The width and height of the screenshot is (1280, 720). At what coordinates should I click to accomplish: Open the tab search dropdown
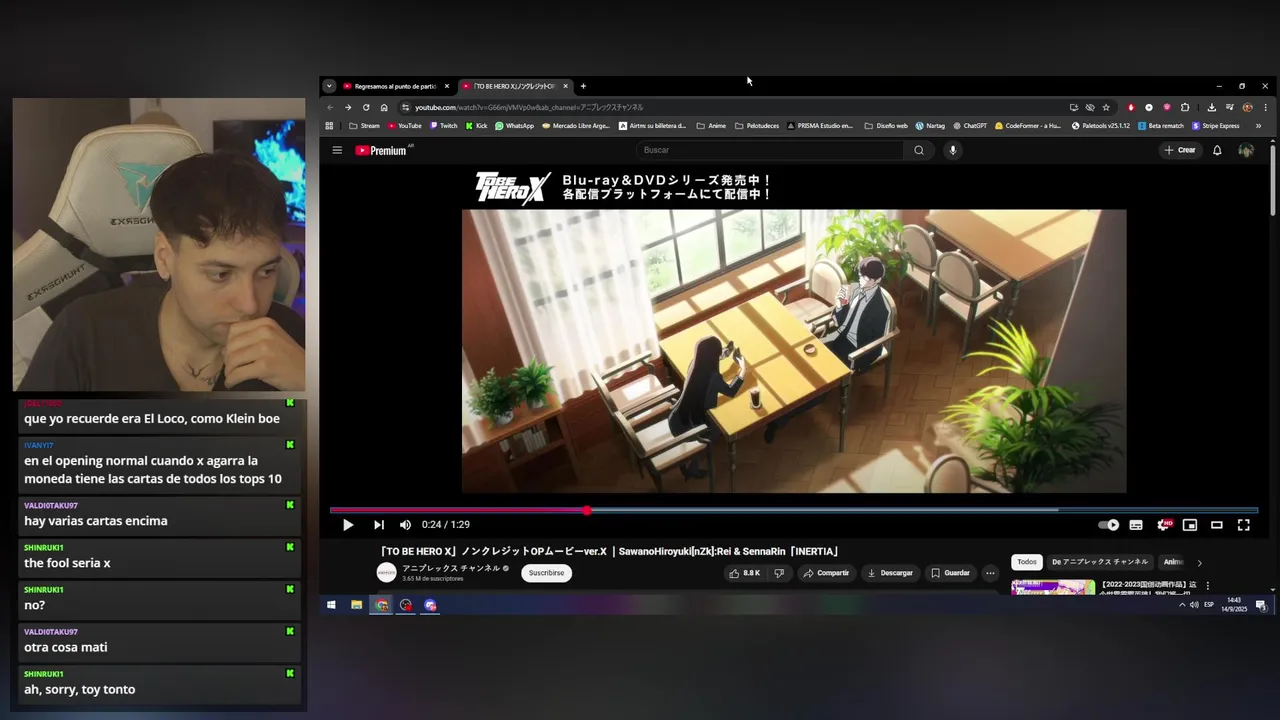(x=329, y=86)
